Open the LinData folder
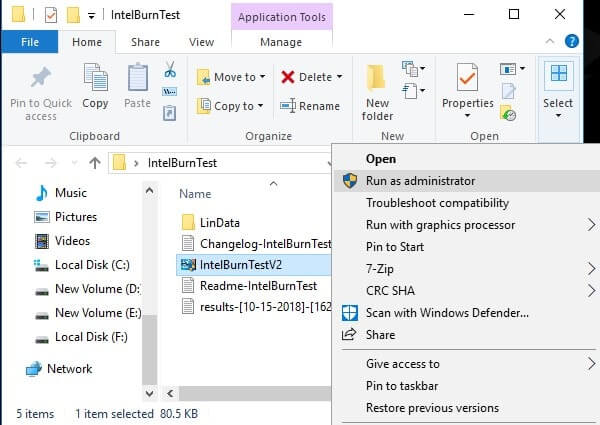This screenshot has width=600, height=425. pyautogui.click(x=220, y=223)
